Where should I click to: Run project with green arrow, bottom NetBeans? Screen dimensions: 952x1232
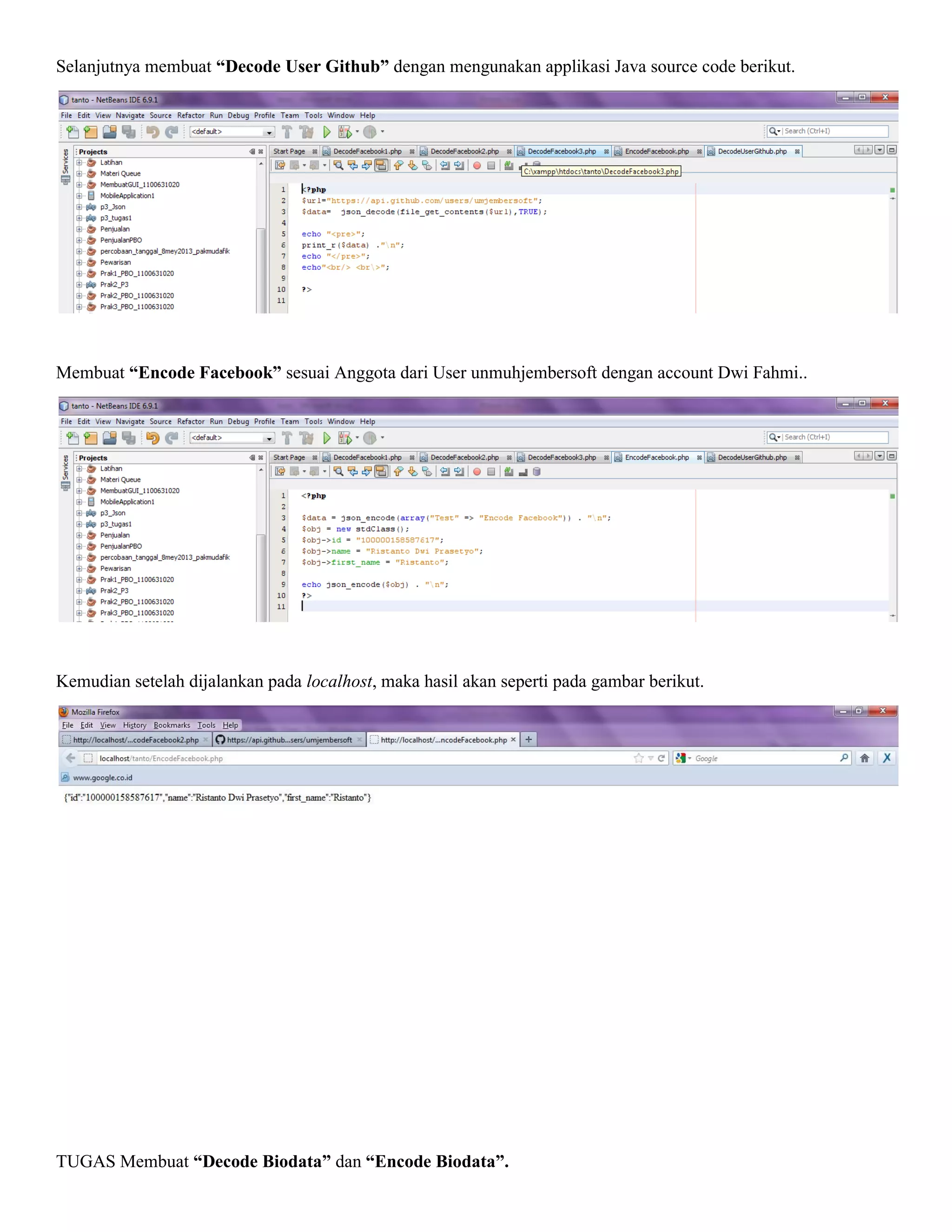tap(326, 438)
